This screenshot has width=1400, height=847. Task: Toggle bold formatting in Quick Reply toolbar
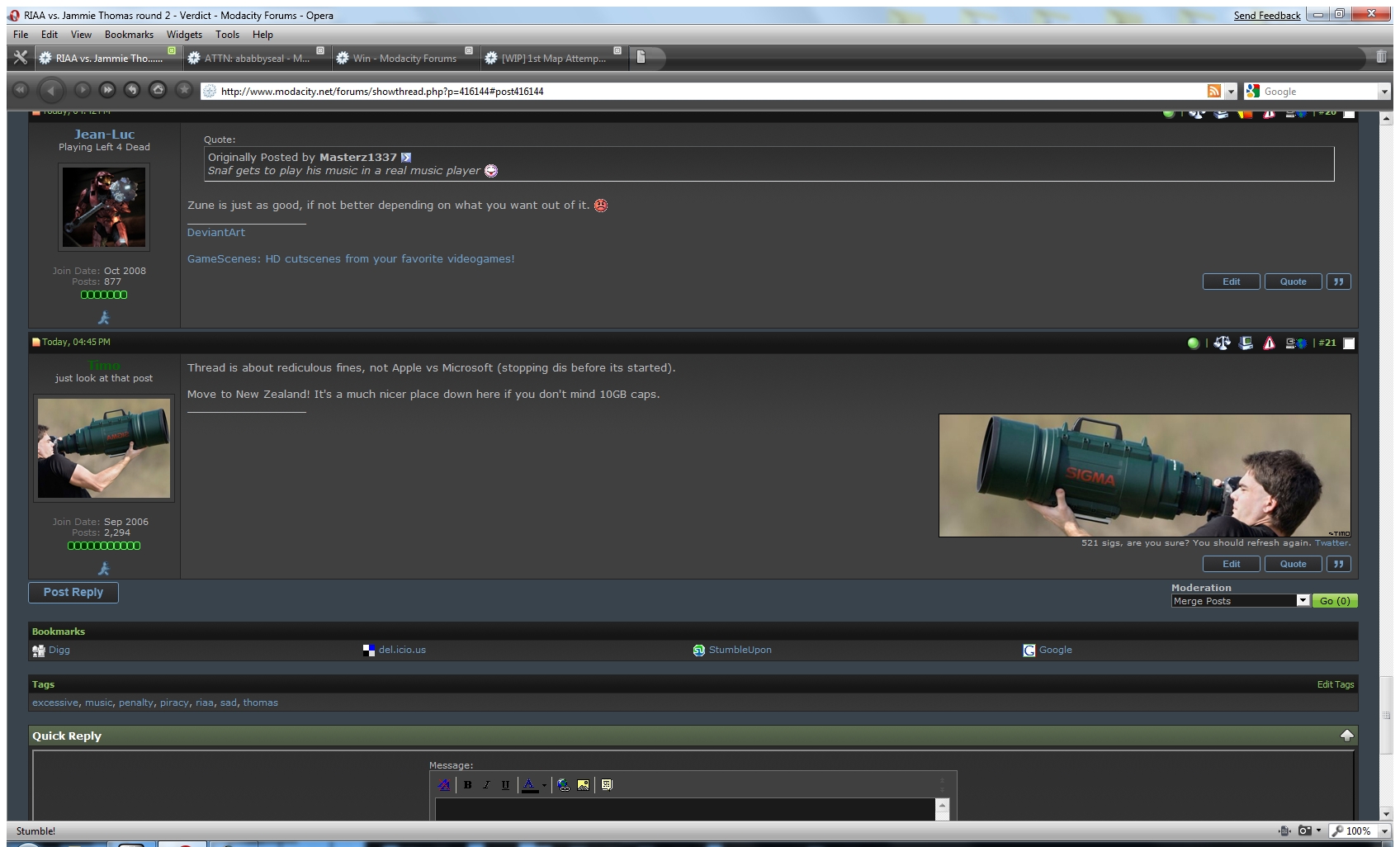click(x=467, y=785)
